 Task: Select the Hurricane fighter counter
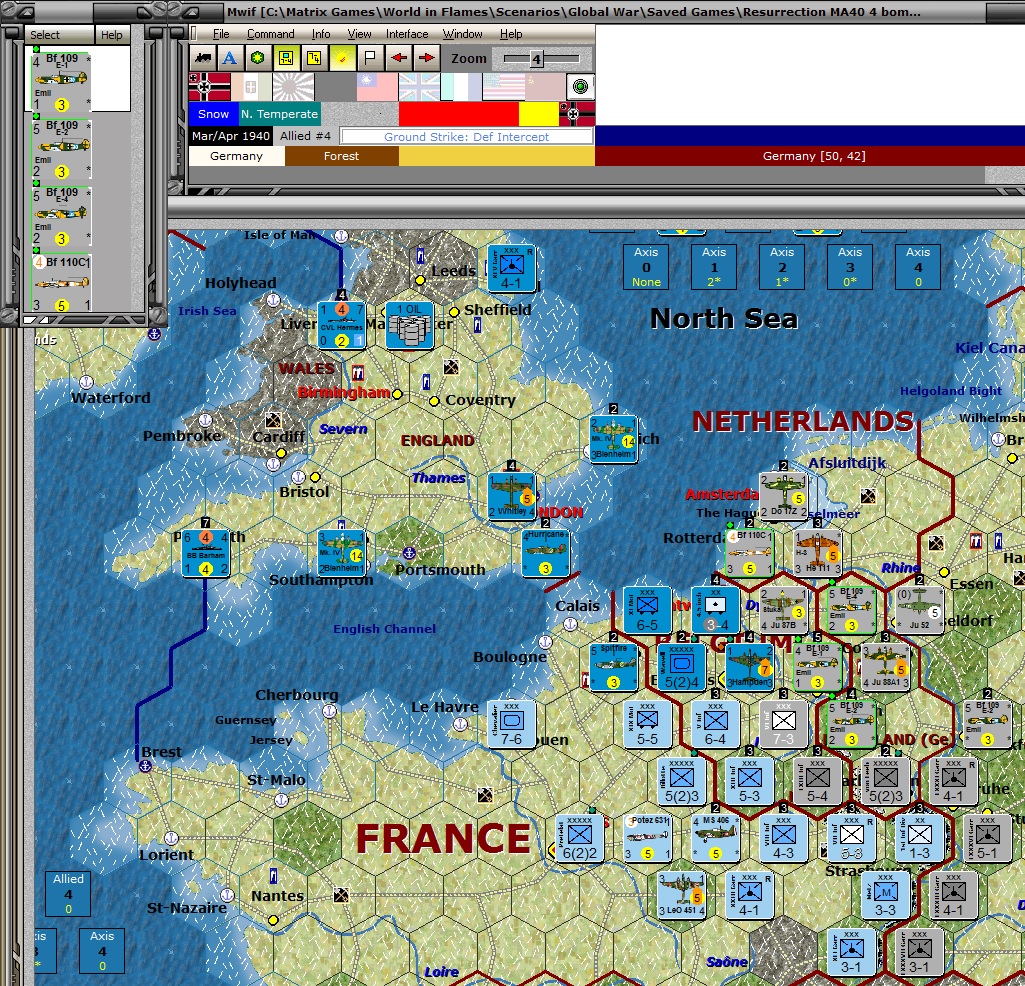[546, 553]
